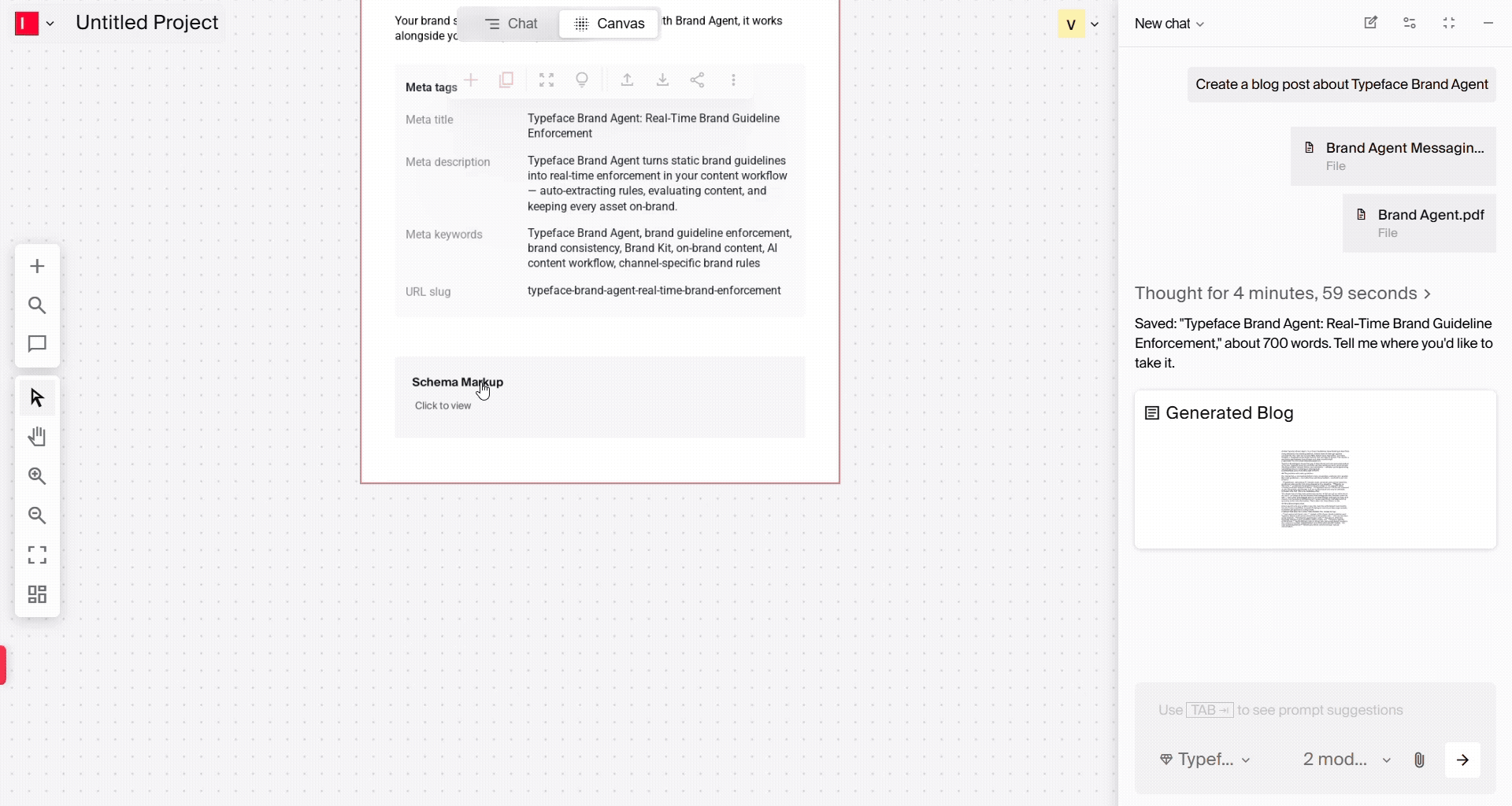Click the lightbulb icon in document toolbar
The height and width of the screenshot is (806, 1512).
[x=582, y=79]
